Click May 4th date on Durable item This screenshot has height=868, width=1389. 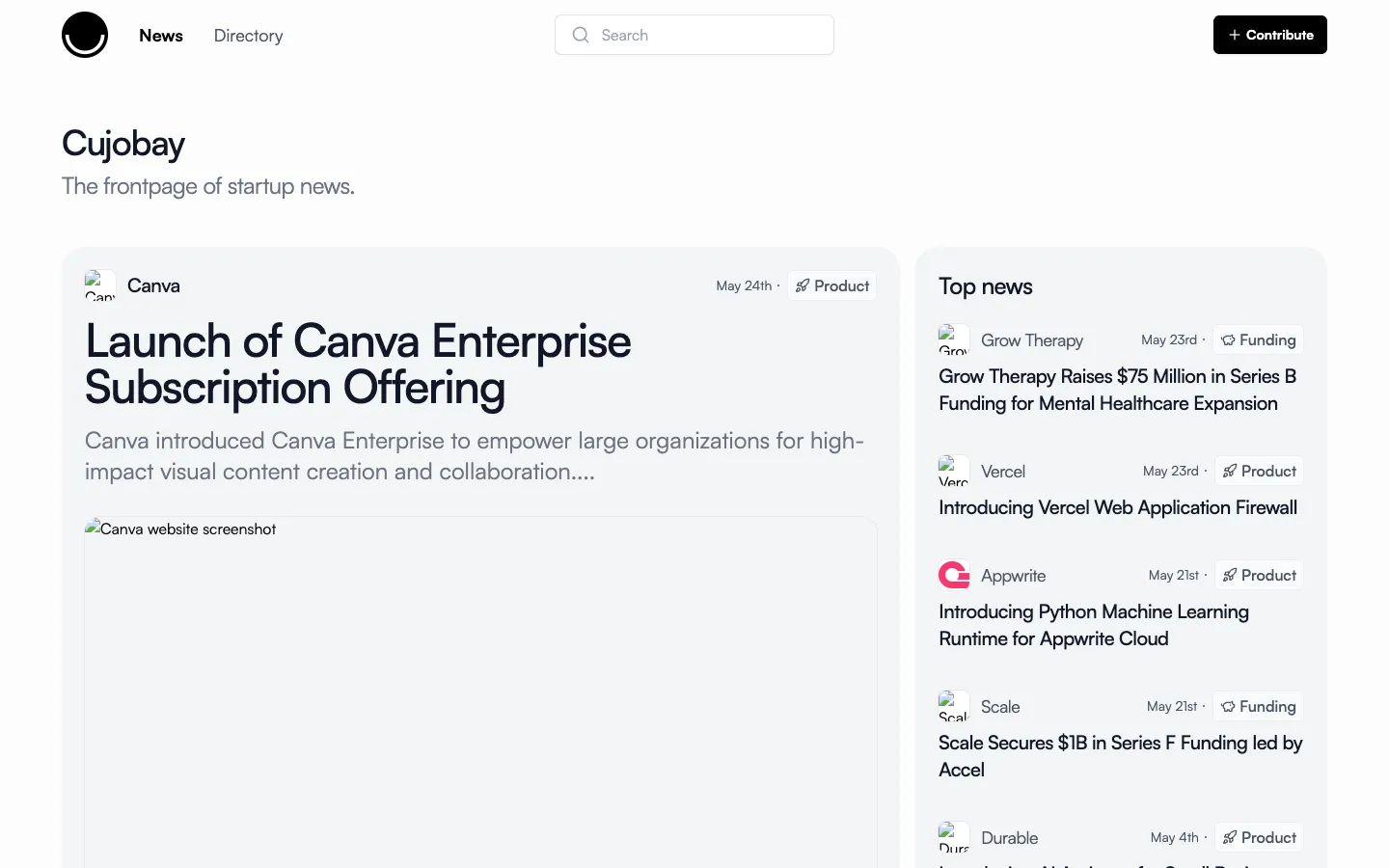(x=1175, y=837)
